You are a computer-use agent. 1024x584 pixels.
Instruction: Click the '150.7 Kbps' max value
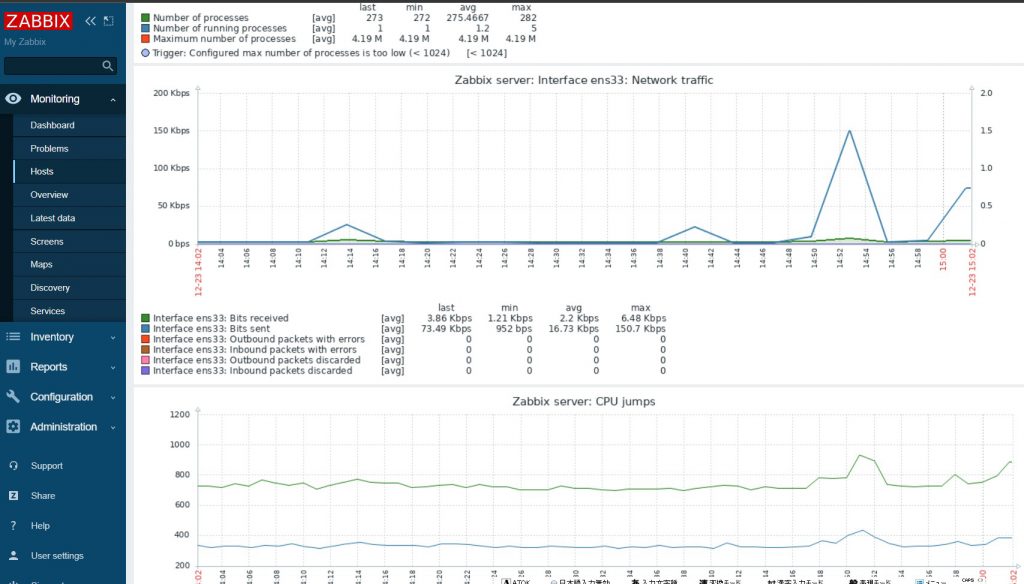(x=640, y=329)
